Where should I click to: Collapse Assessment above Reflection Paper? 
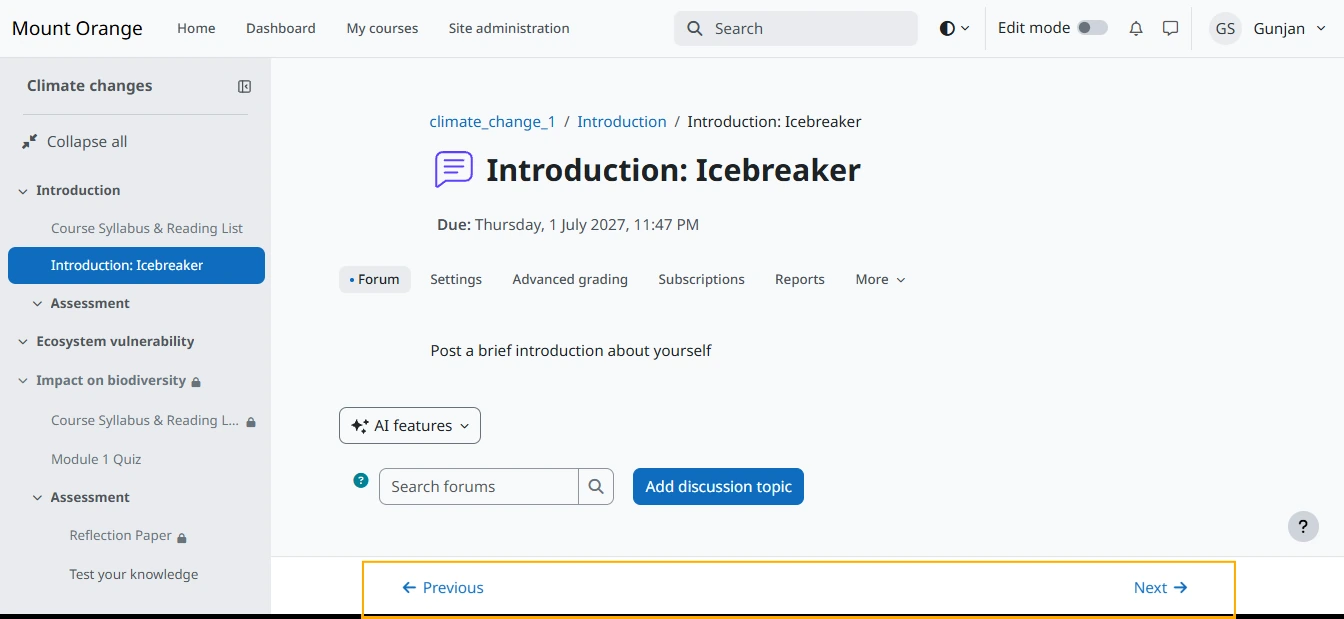pos(37,498)
